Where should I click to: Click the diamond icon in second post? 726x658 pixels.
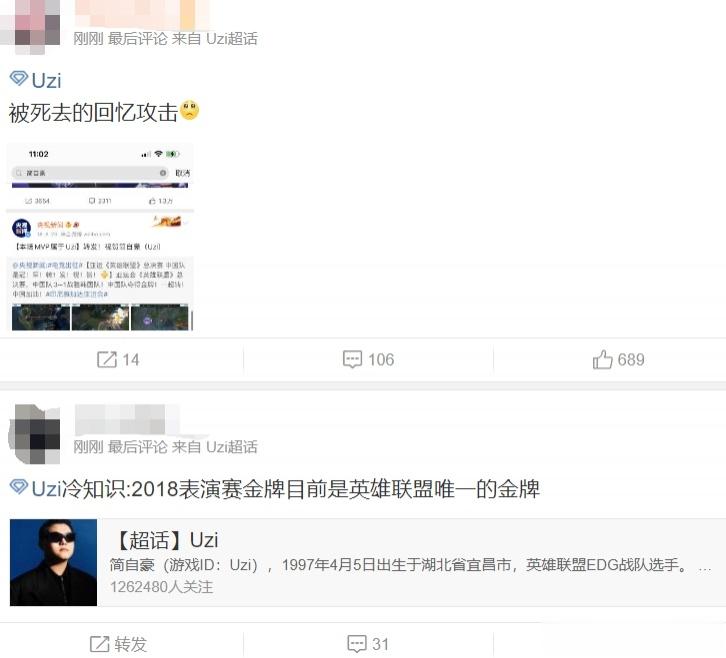pyautogui.click(x=19, y=487)
